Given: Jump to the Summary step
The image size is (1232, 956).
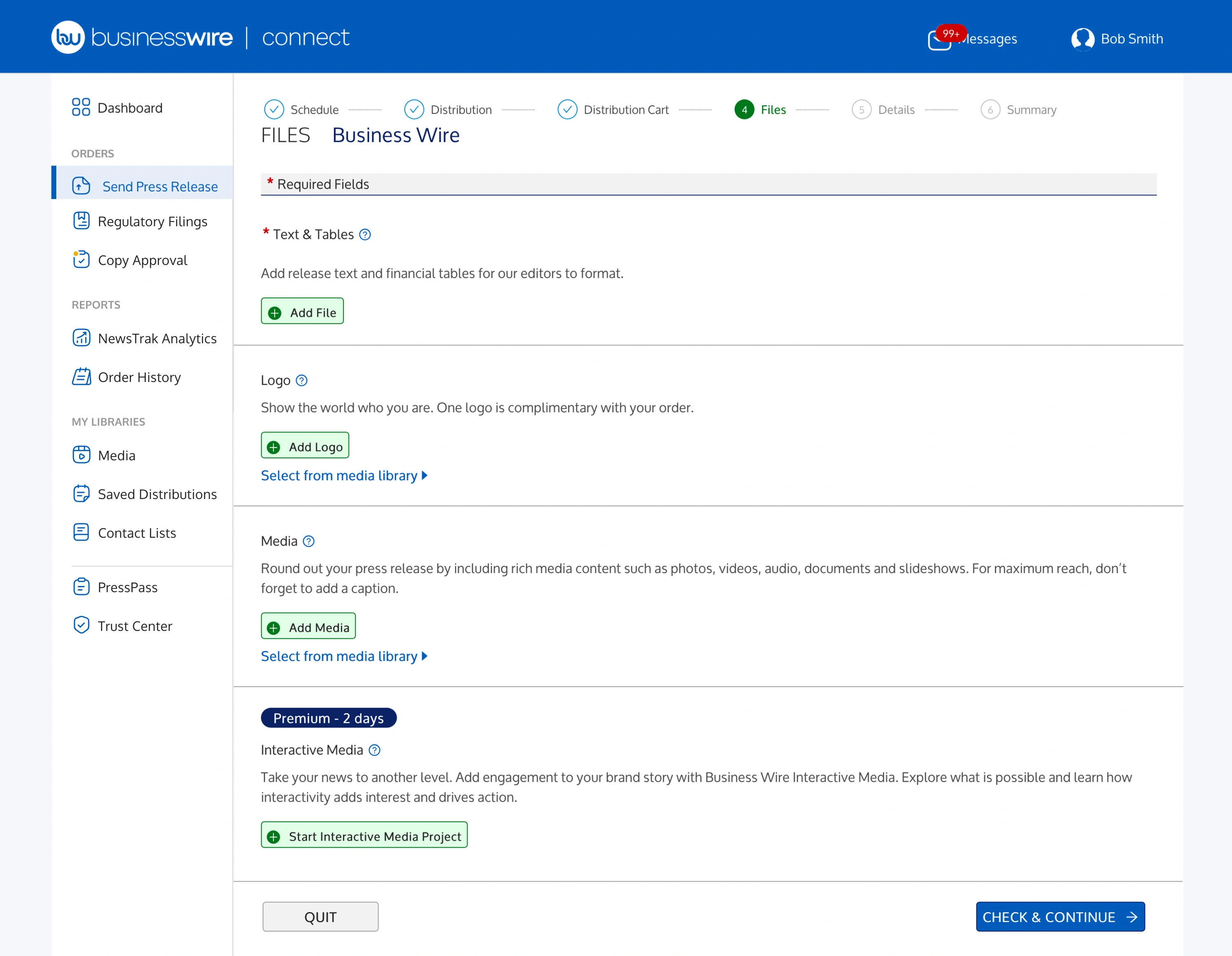Looking at the screenshot, I should pyautogui.click(x=1018, y=110).
